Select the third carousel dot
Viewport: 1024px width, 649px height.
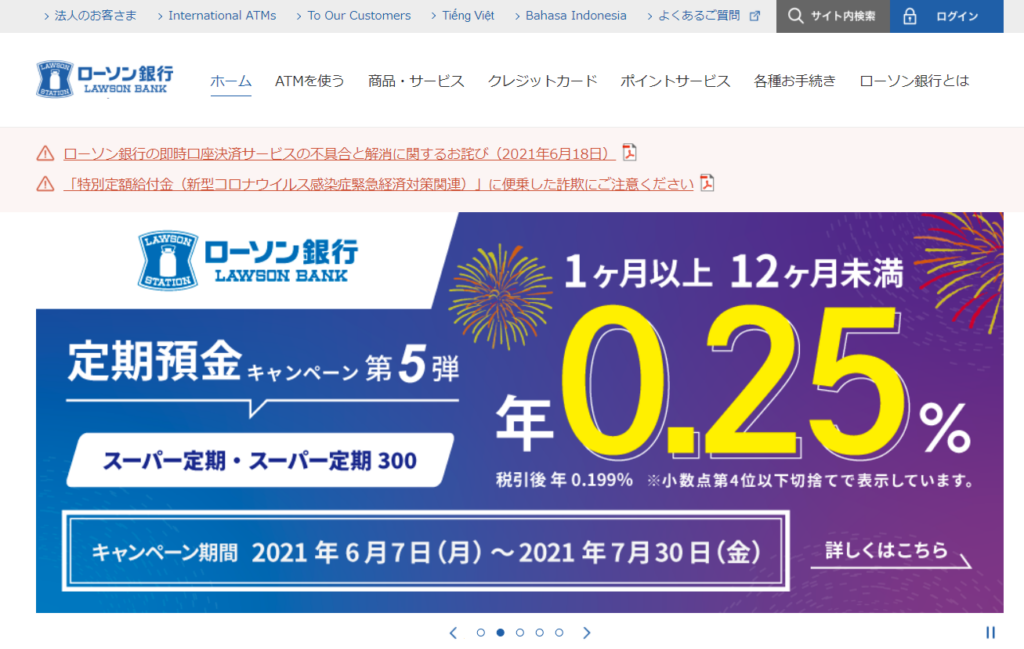tap(520, 632)
